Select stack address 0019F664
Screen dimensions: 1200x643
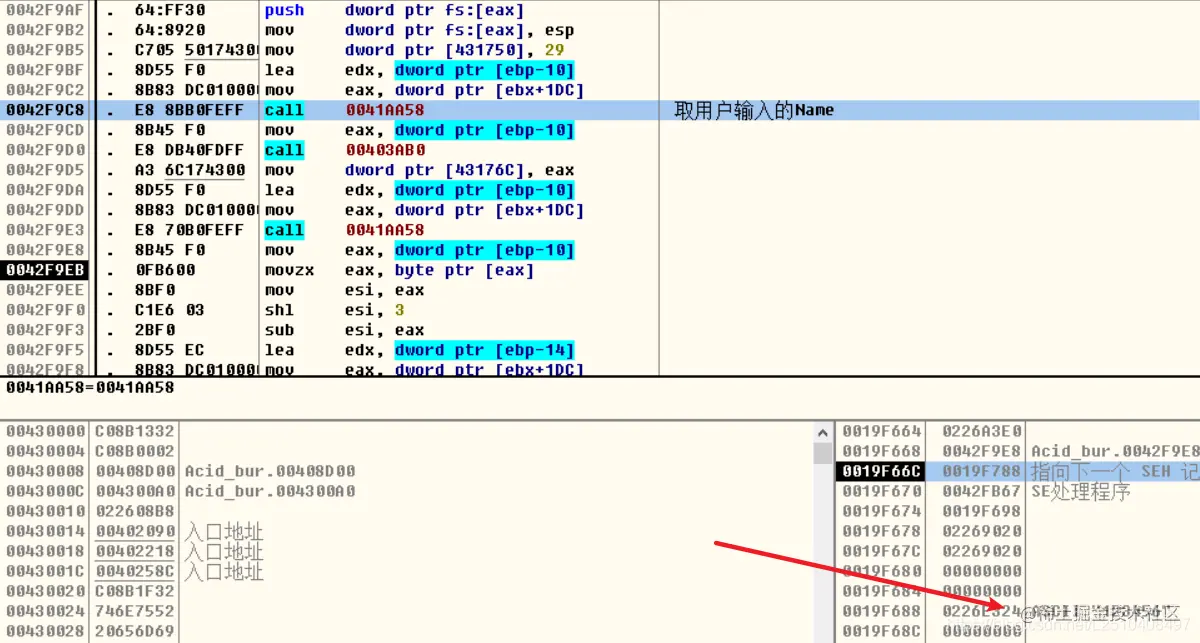click(882, 431)
